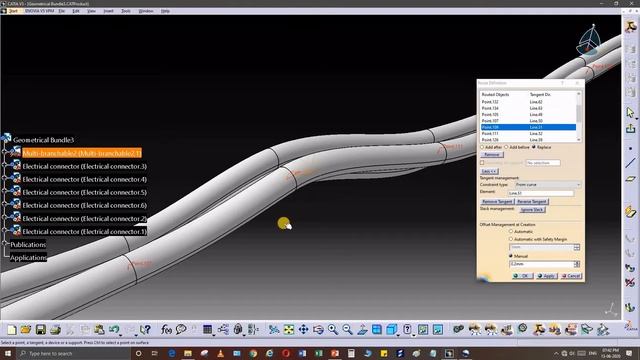Click the Remove Tangent button
The width and height of the screenshot is (640, 360).
pos(497,202)
